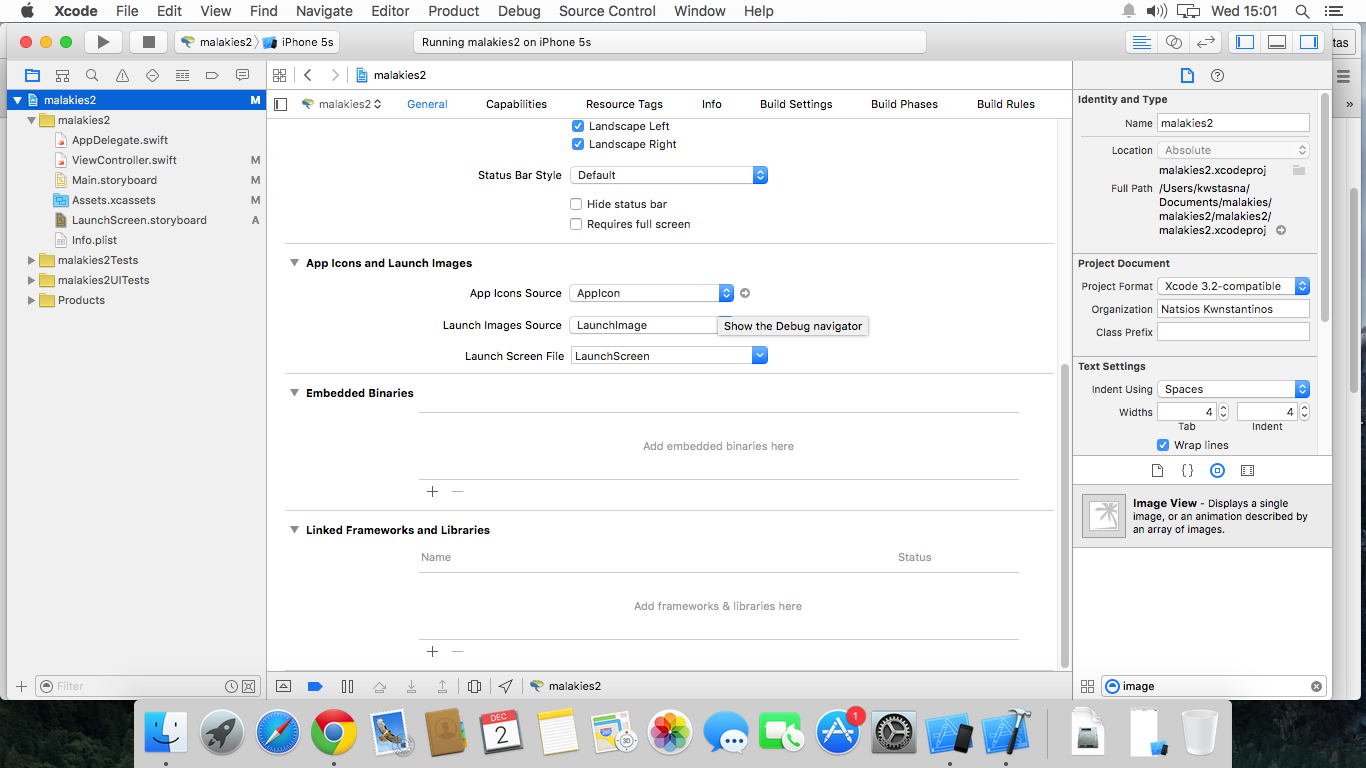Run the app with the Play button
1366x768 pixels.
coord(102,42)
